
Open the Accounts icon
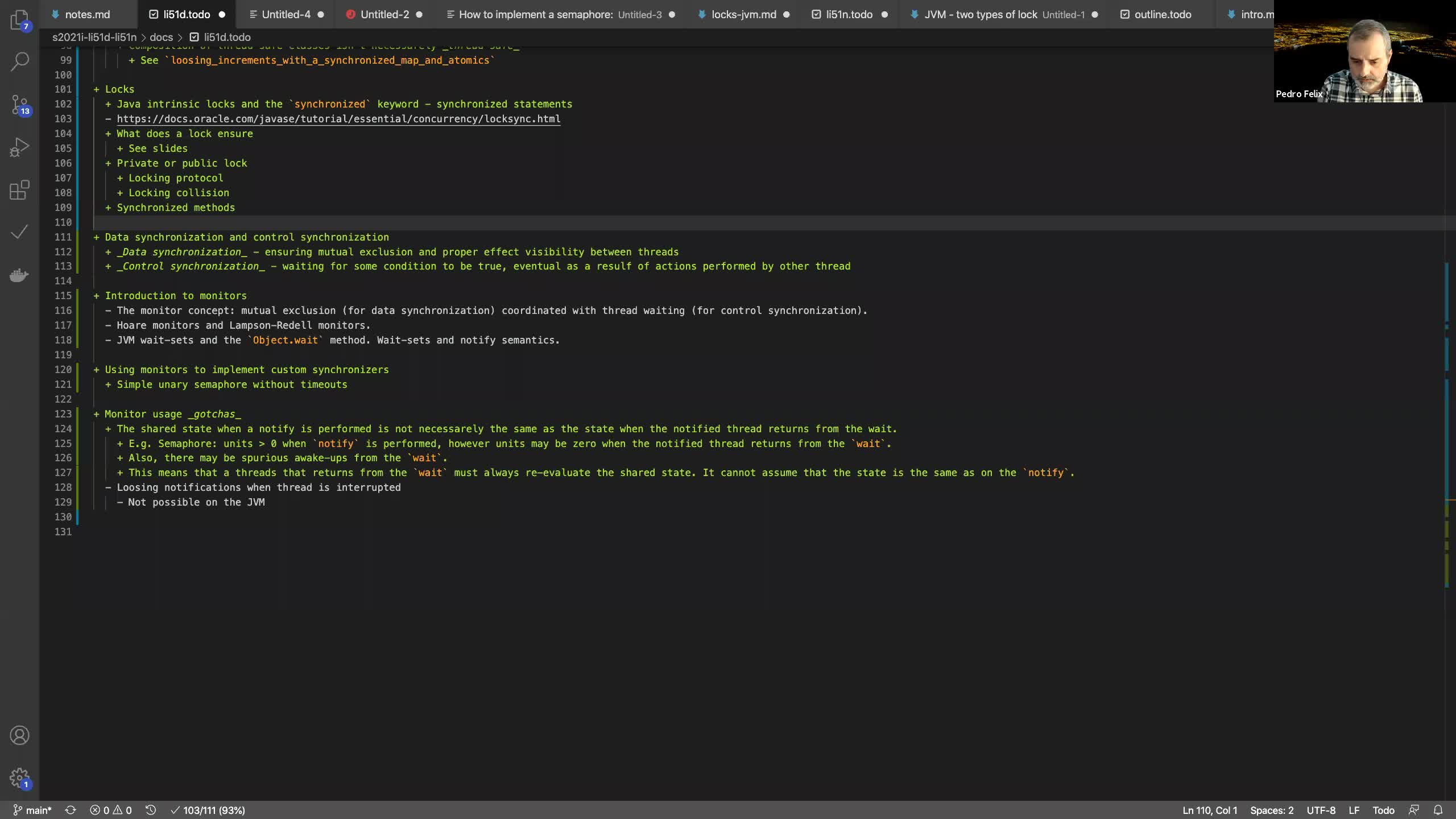pos(19,735)
